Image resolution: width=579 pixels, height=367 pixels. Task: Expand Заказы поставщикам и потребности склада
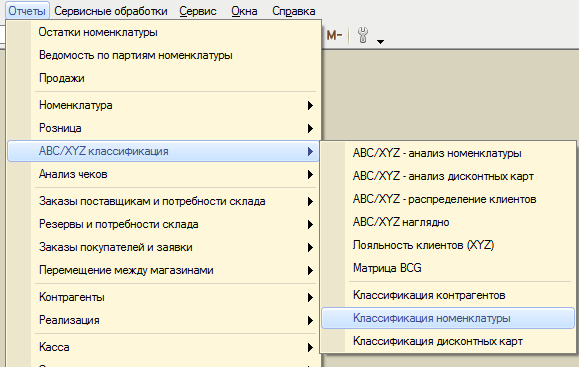click(163, 201)
